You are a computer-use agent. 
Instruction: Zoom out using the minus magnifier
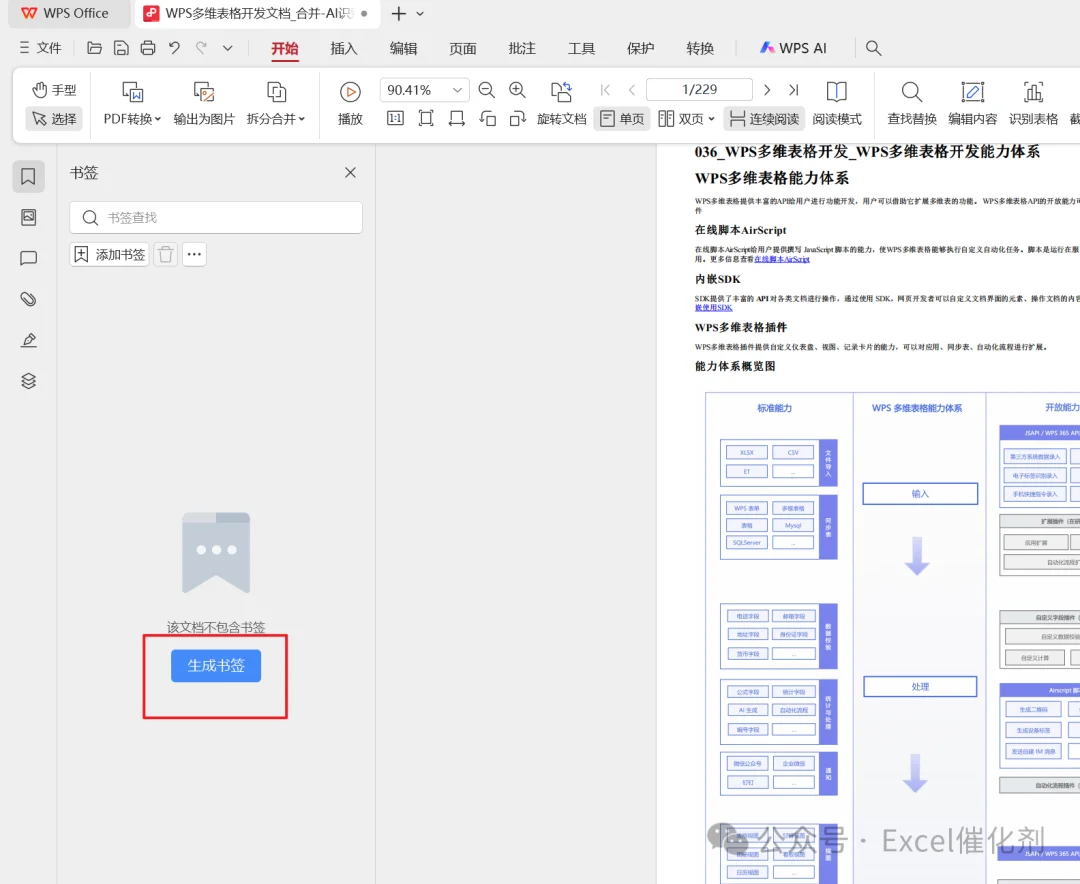486,90
